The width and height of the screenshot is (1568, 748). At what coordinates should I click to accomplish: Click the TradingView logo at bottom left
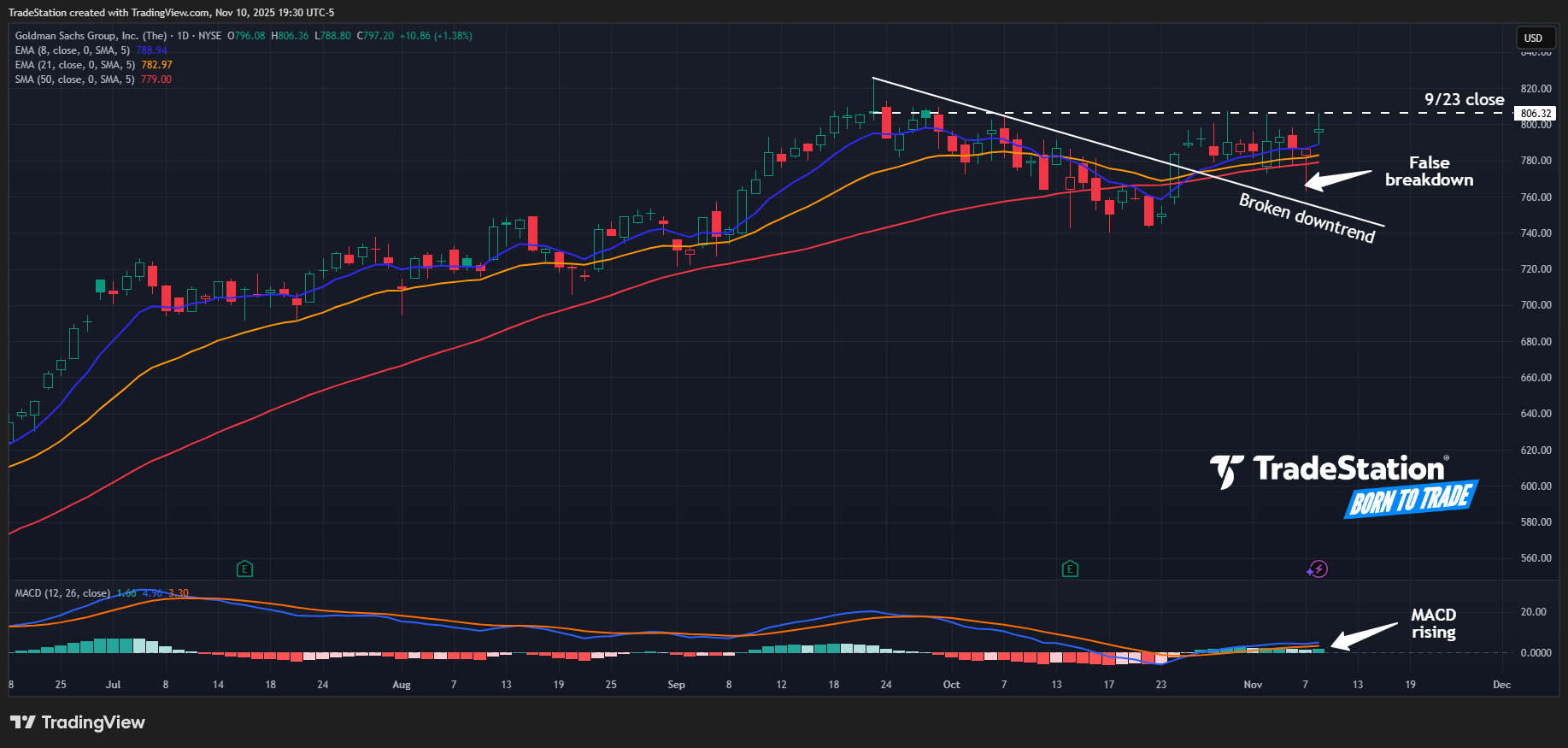[78, 722]
